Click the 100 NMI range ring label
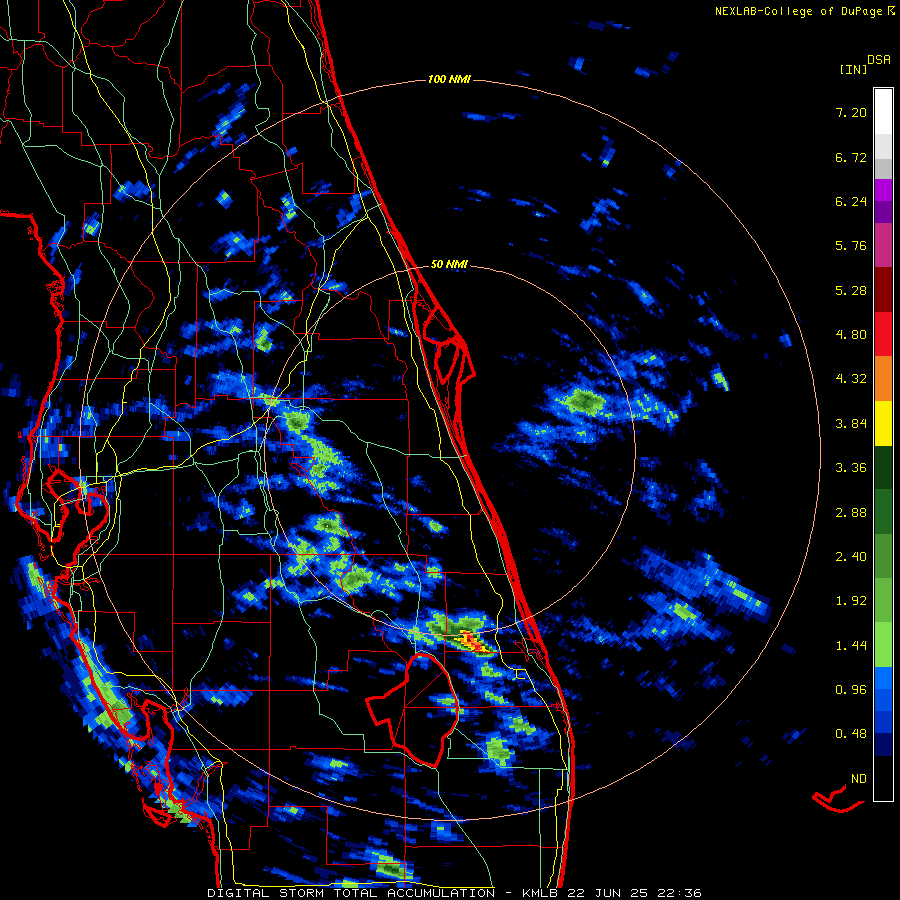Image resolution: width=900 pixels, height=900 pixels. (449, 79)
